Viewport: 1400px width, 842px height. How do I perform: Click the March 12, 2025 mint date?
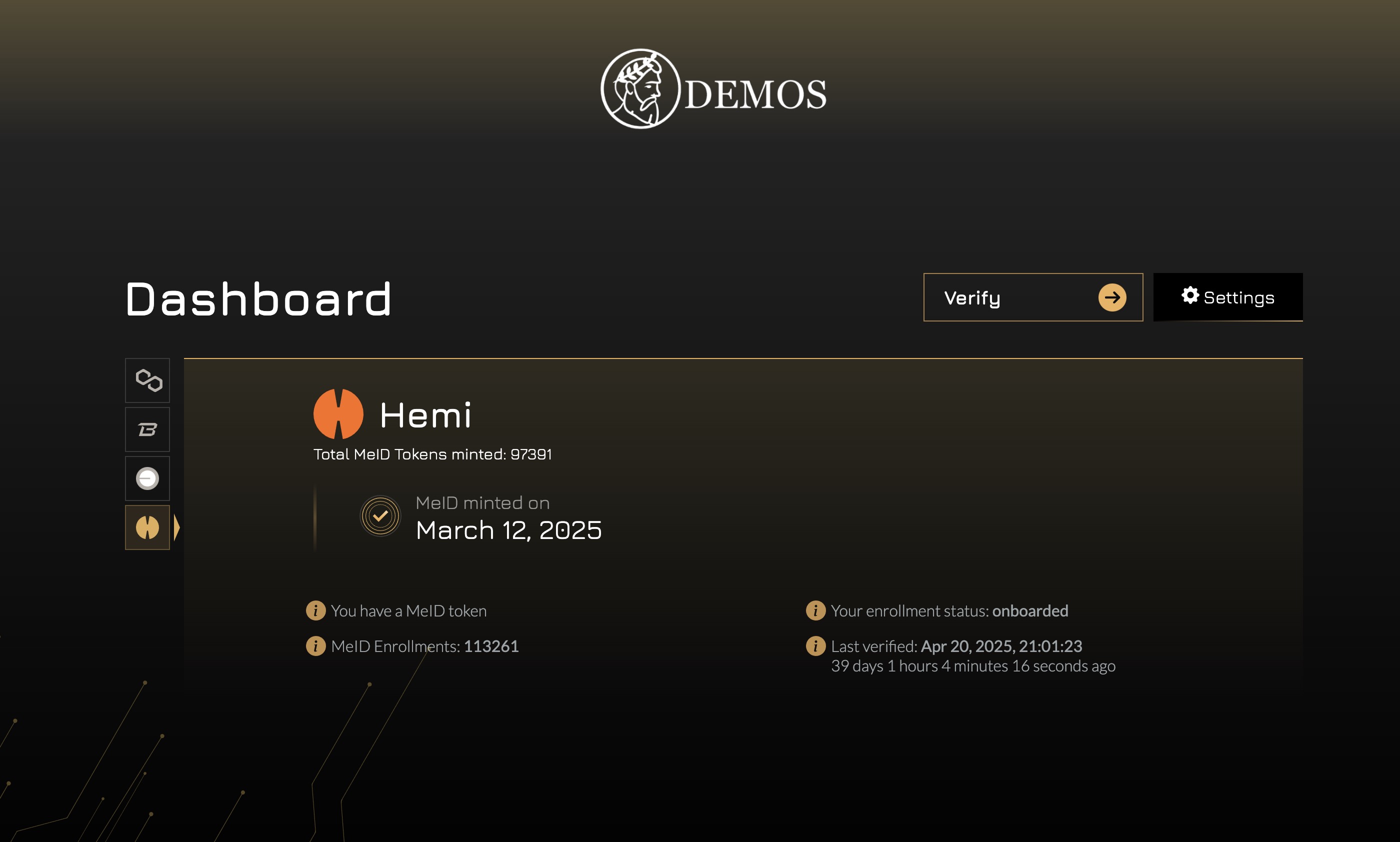point(509,530)
